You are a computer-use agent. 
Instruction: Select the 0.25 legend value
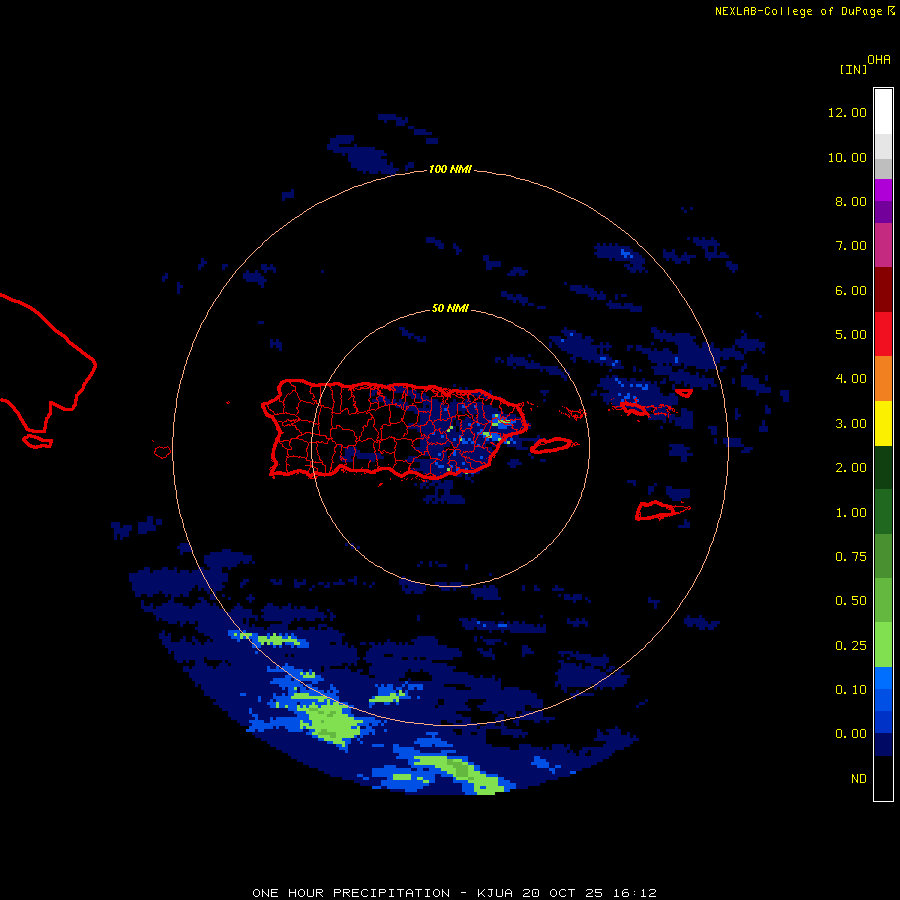pos(851,646)
